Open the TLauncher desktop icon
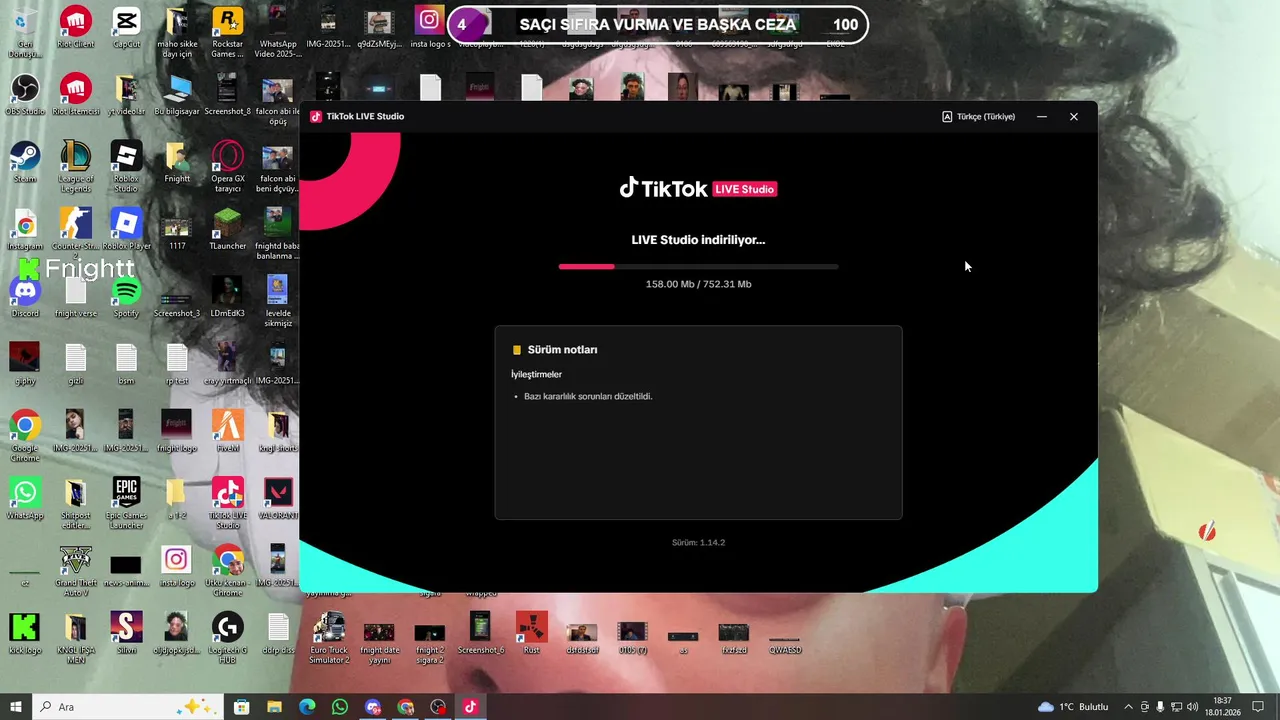This screenshot has width=1280, height=720. 227,229
